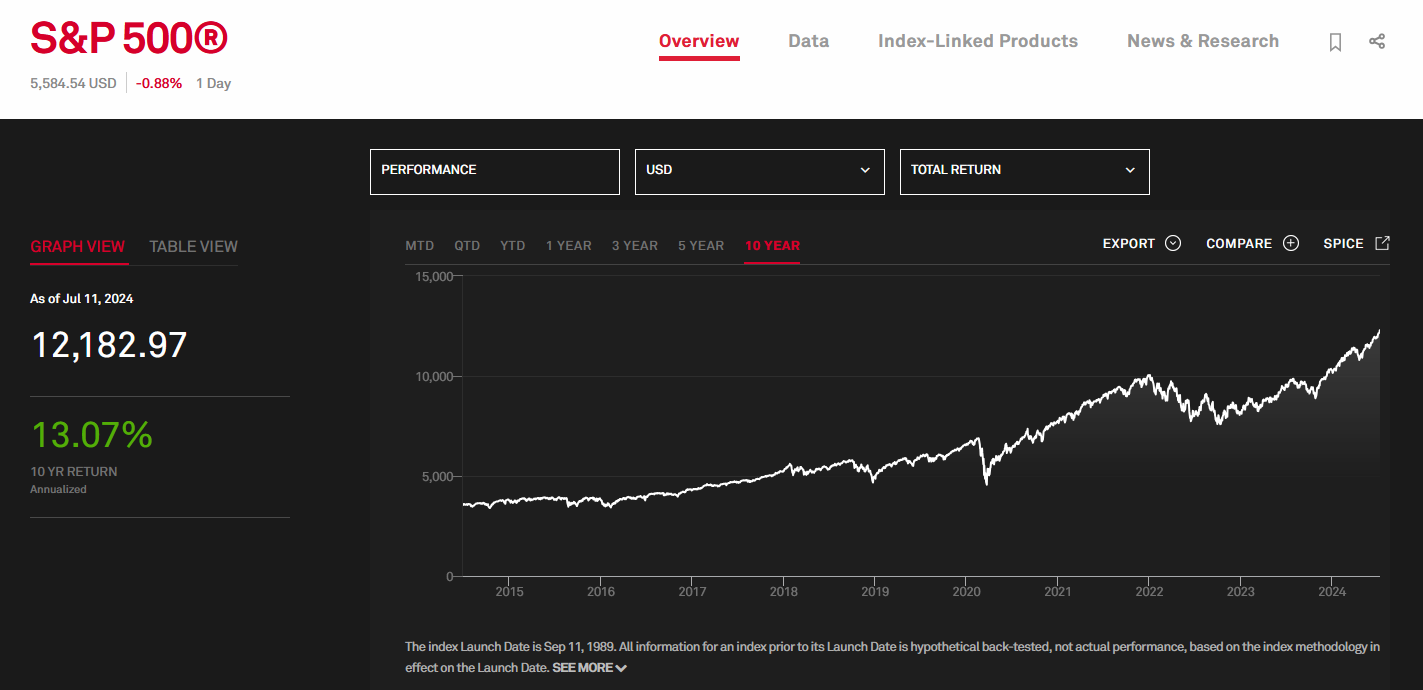Click the -0.88% daily change

point(159,83)
